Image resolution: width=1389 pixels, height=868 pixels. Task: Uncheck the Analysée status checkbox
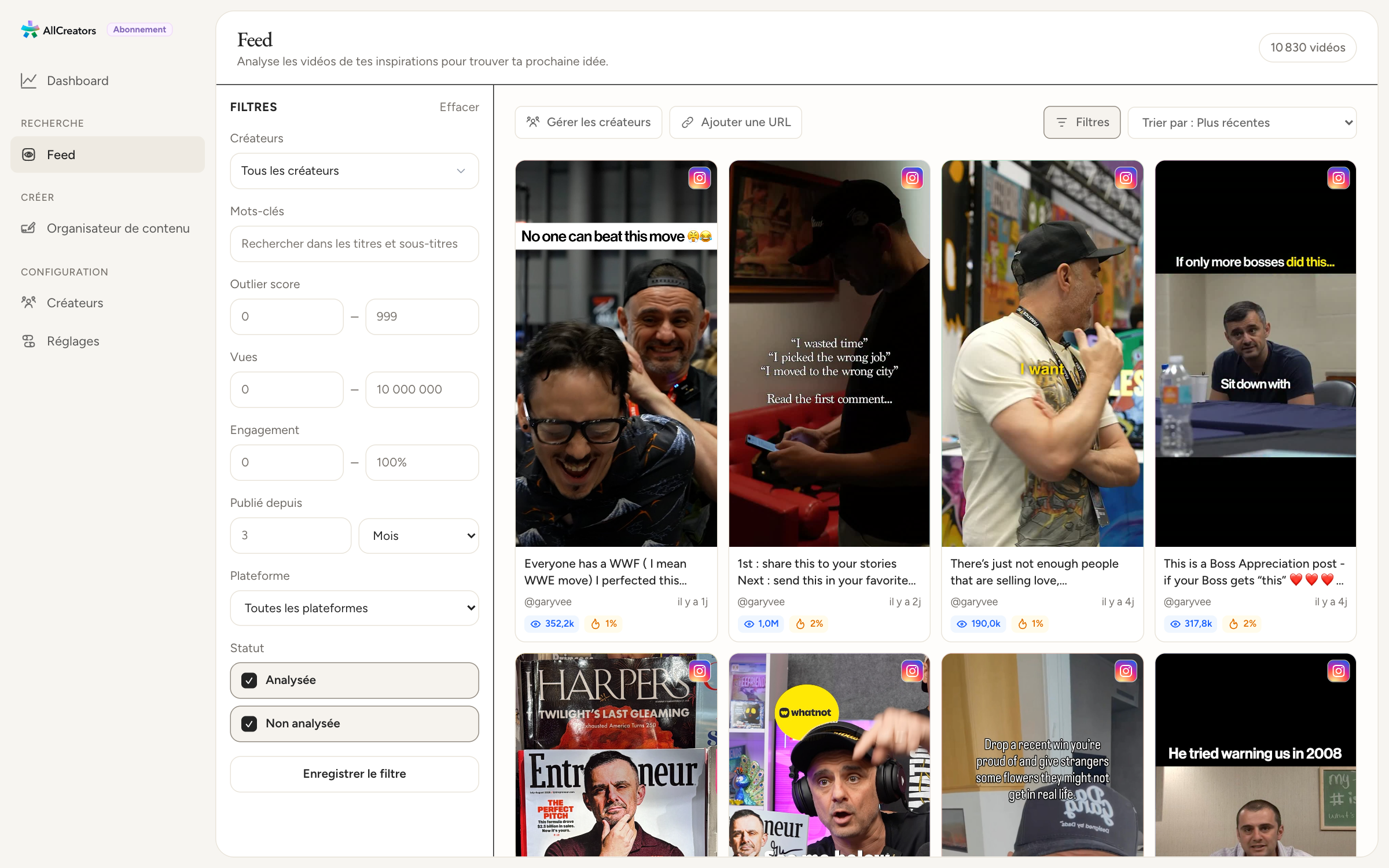249,681
